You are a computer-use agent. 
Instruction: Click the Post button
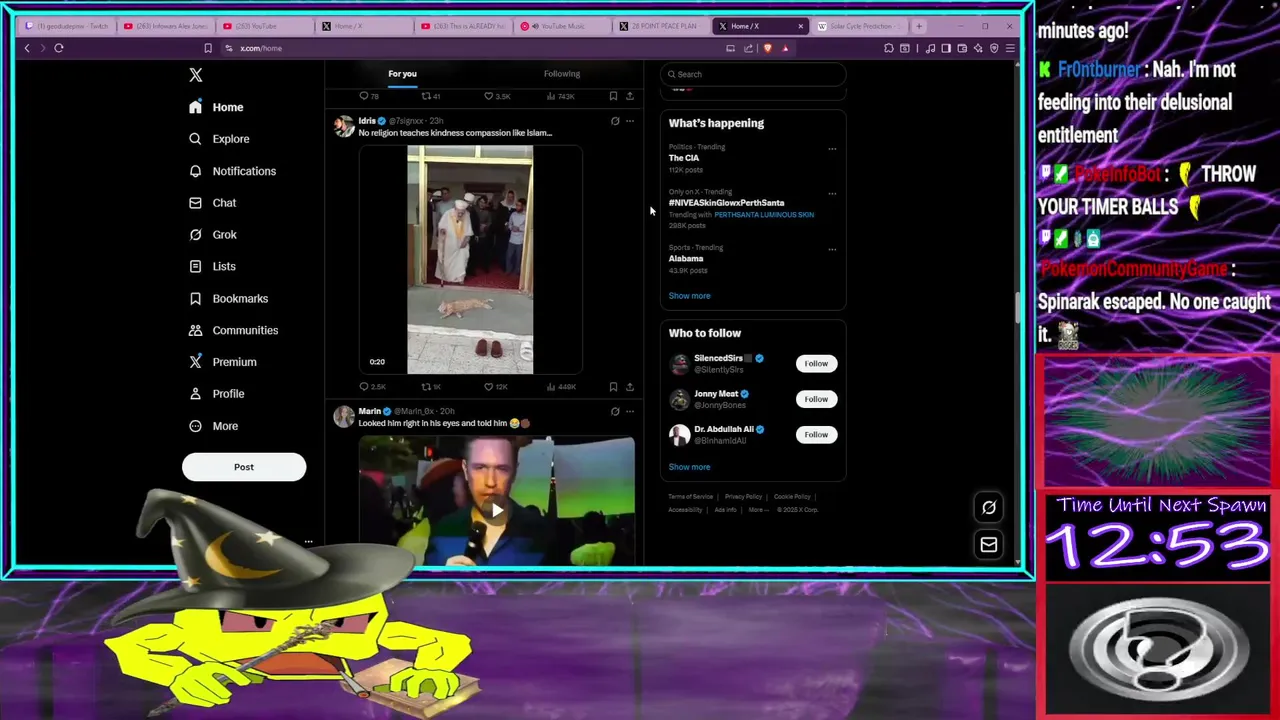244,467
